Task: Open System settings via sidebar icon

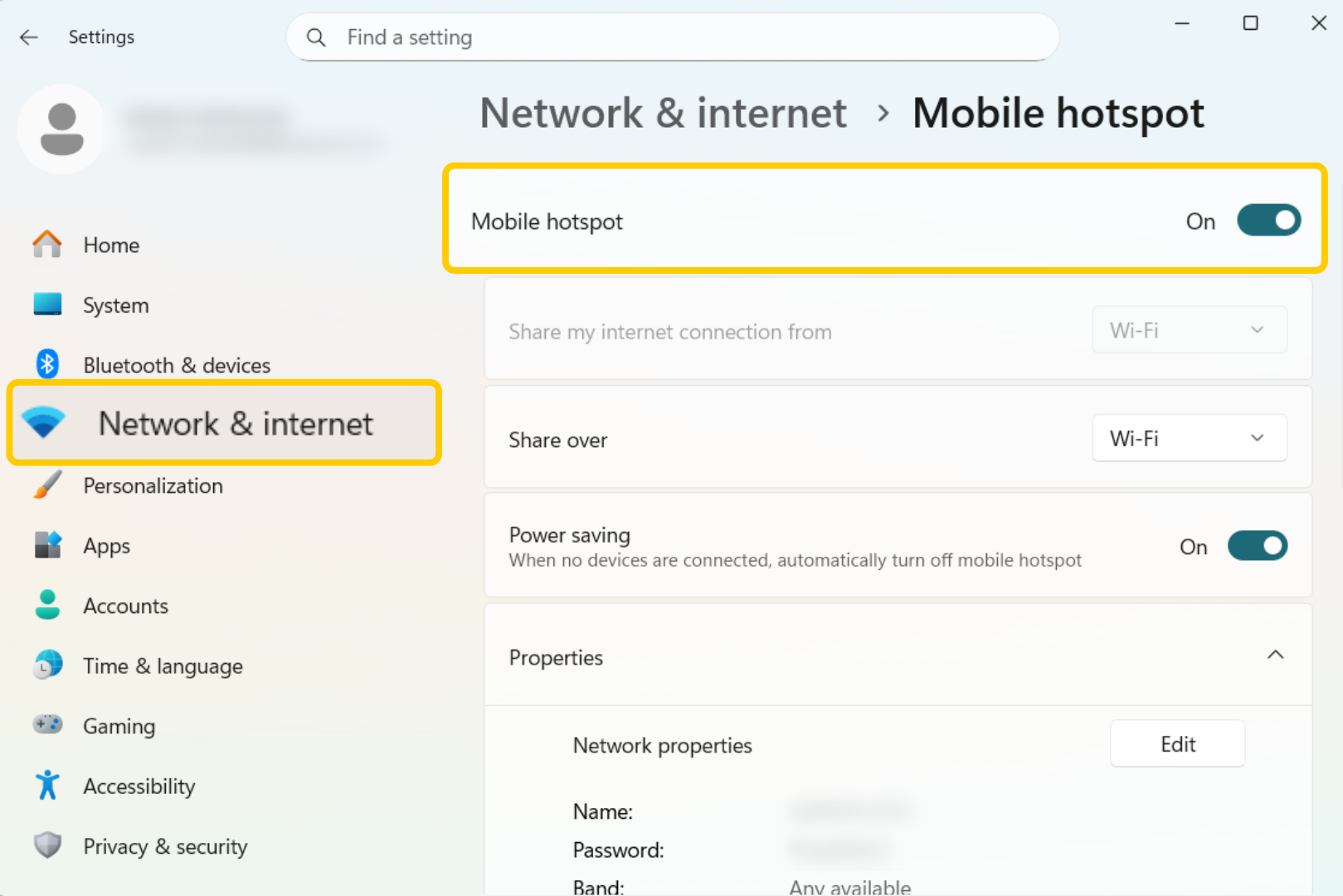Action: 48,304
